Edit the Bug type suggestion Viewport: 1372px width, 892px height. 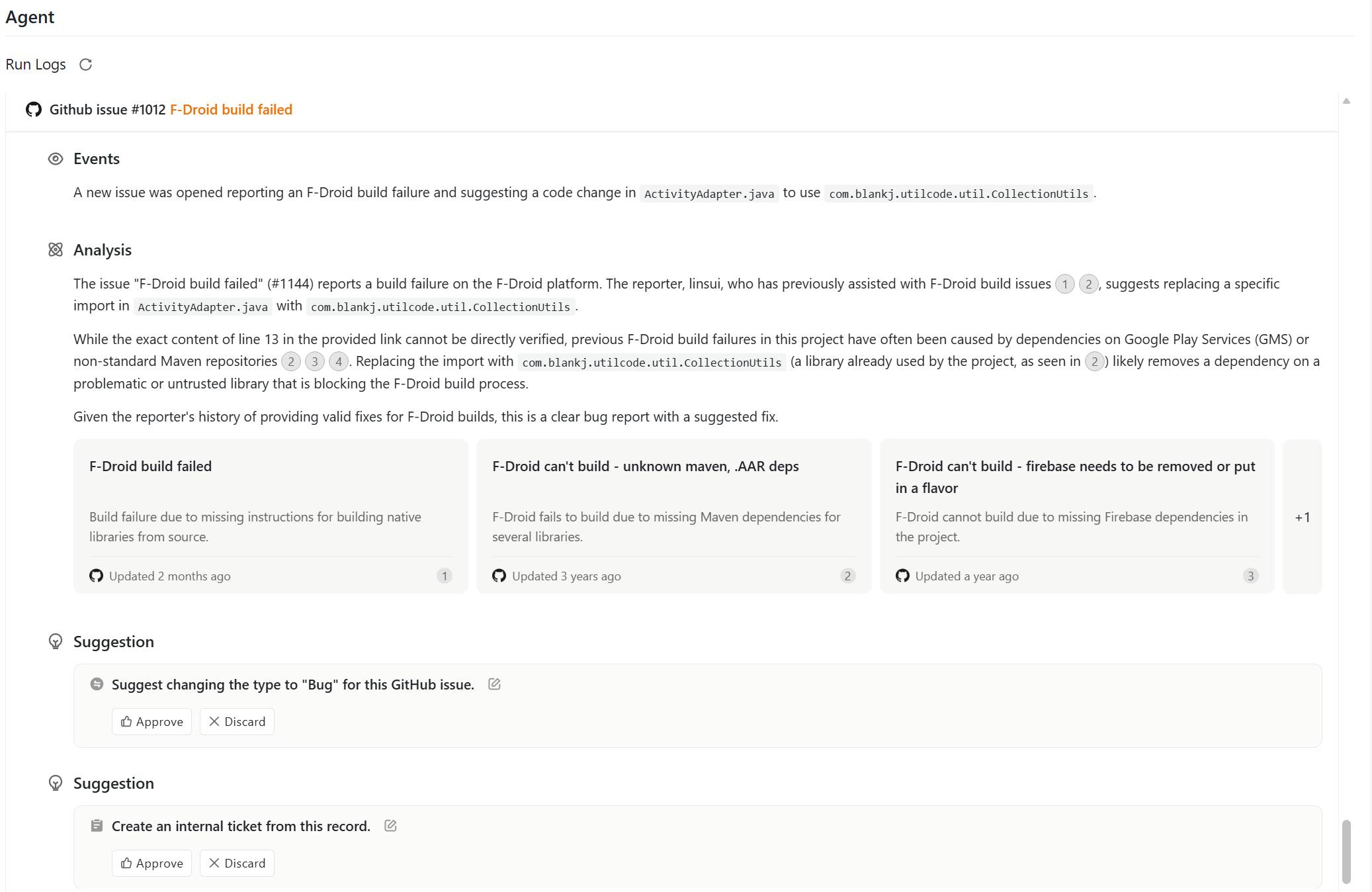tap(494, 684)
